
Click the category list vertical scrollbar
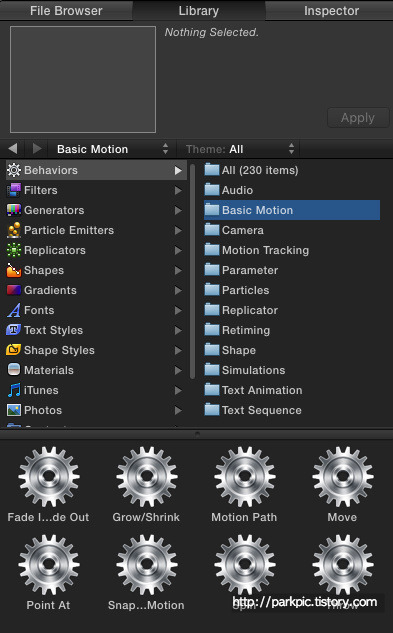click(x=193, y=271)
